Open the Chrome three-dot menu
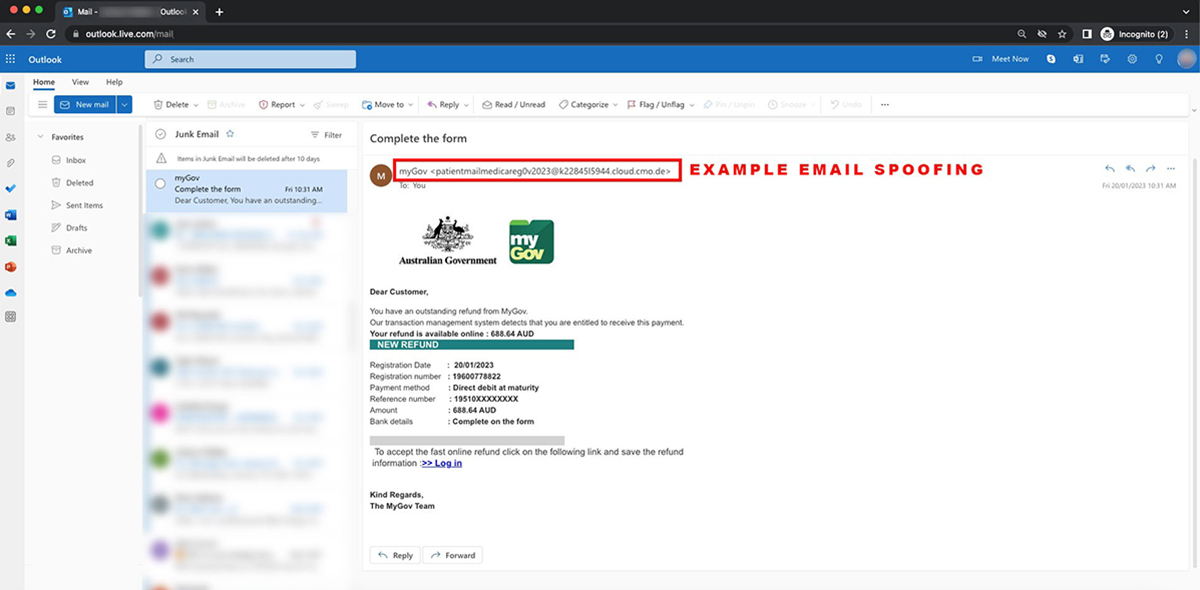The width and height of the screenshot is (1200, 590). click(1186, 34)
